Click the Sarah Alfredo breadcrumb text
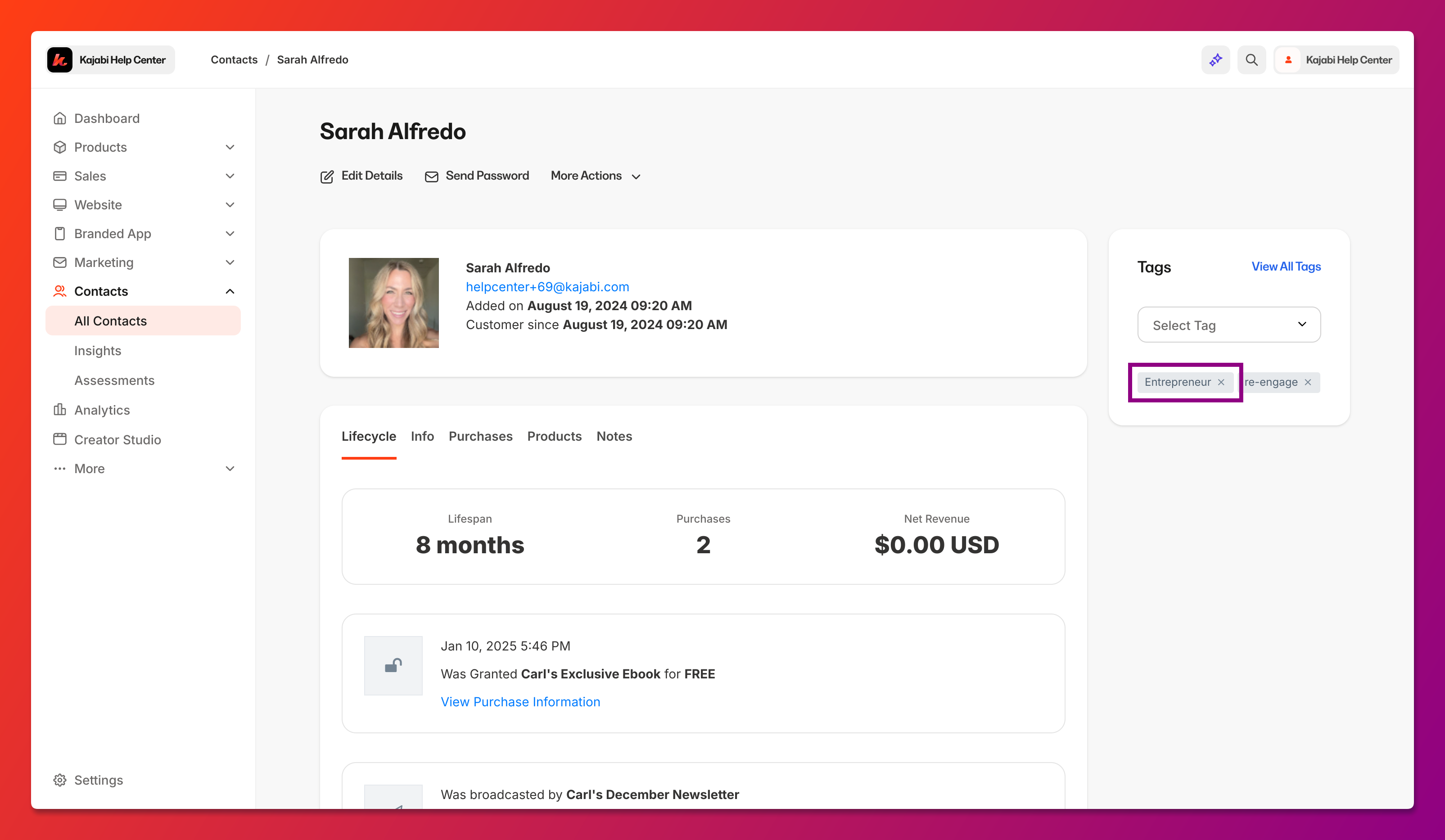1445x840 pixels. coord(312,59)
